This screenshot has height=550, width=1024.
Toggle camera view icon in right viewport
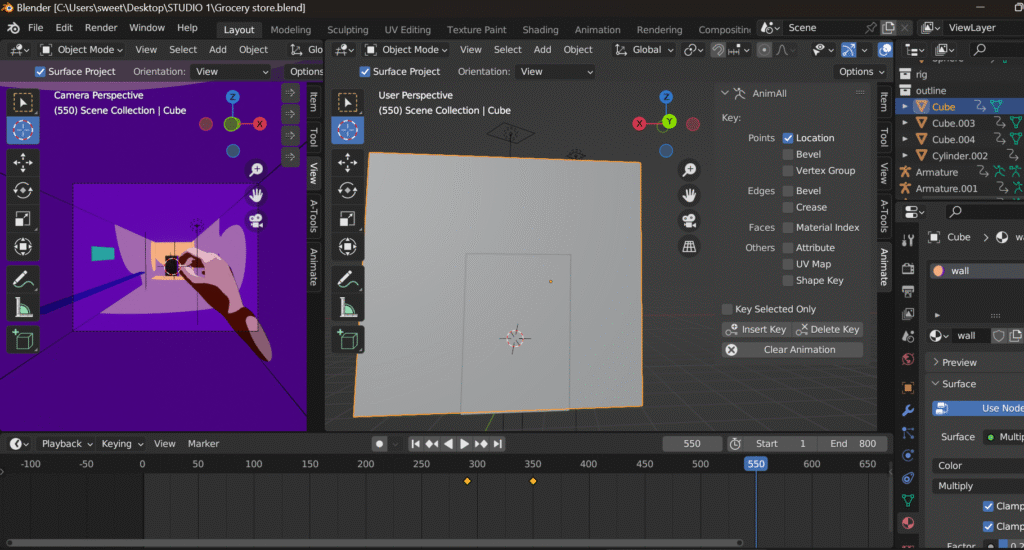coord(688,221)
